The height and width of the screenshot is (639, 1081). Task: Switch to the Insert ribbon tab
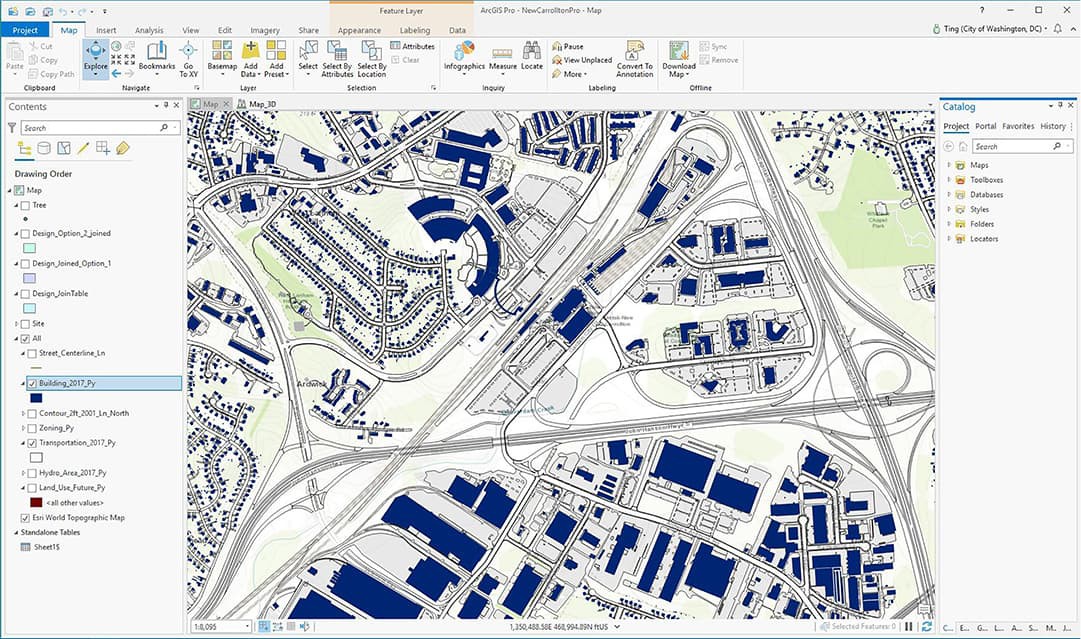106,30
